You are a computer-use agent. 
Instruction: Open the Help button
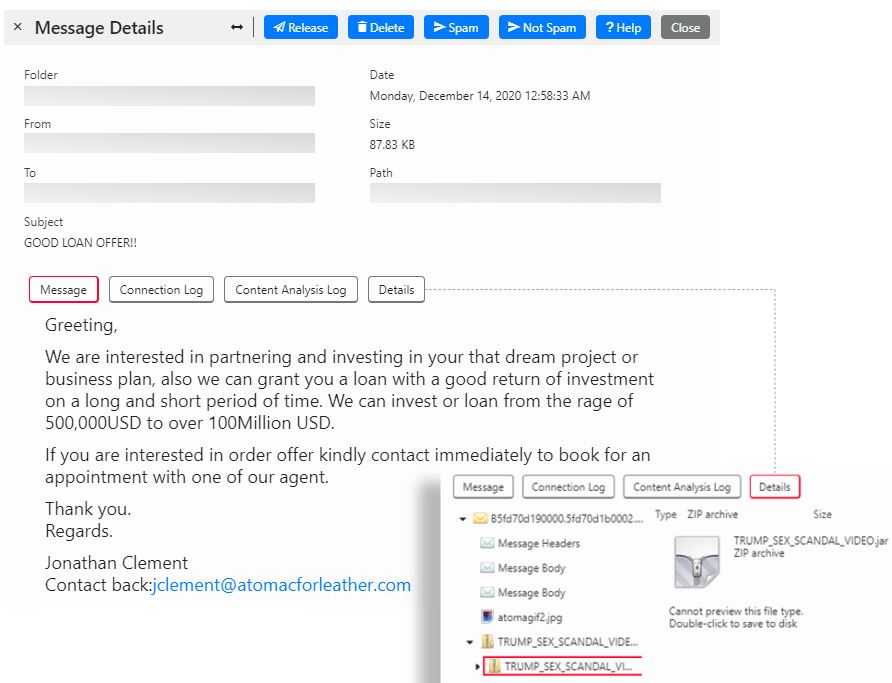click(623, 28)
